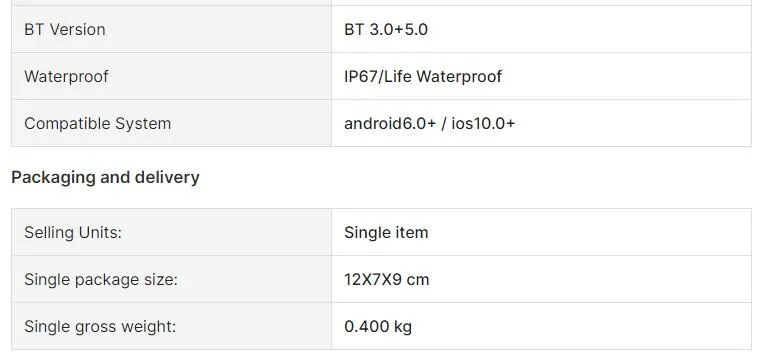761x364 pixels.
Task: Select android6.0+ / ios10.0+ value
Action: [429, 123]
